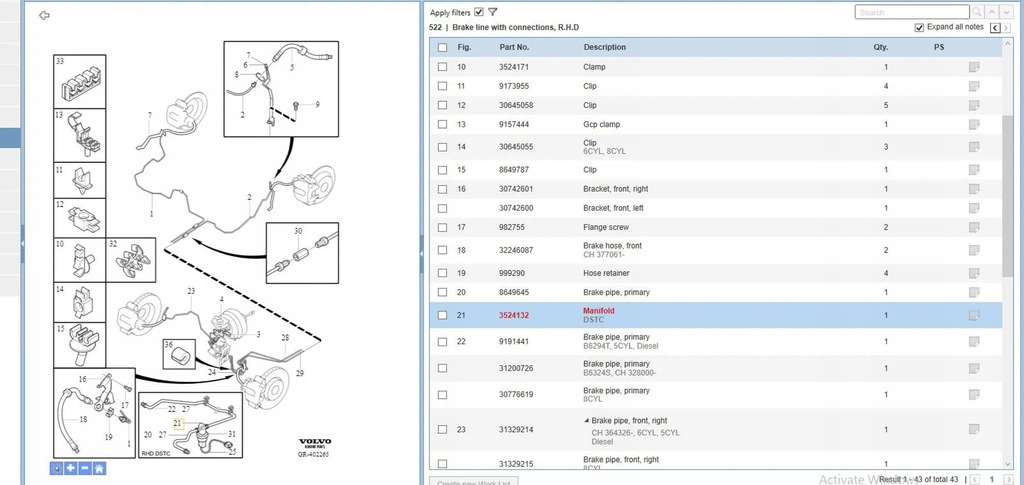Open the note icon for Brake hose, front
The width and height of the screenshot is (1024, 485).
point(974,250)
